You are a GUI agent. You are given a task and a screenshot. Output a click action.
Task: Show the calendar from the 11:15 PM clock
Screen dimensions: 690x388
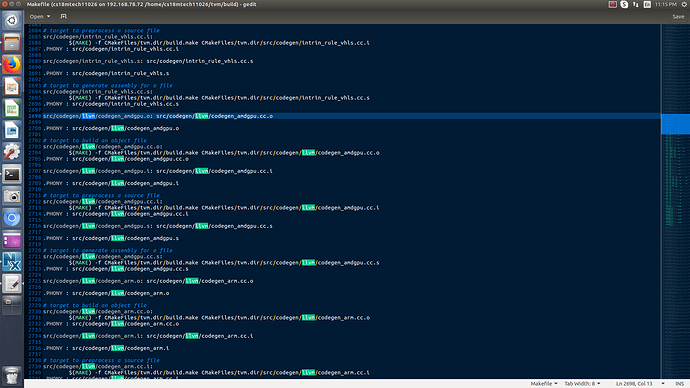pos(665,4)
